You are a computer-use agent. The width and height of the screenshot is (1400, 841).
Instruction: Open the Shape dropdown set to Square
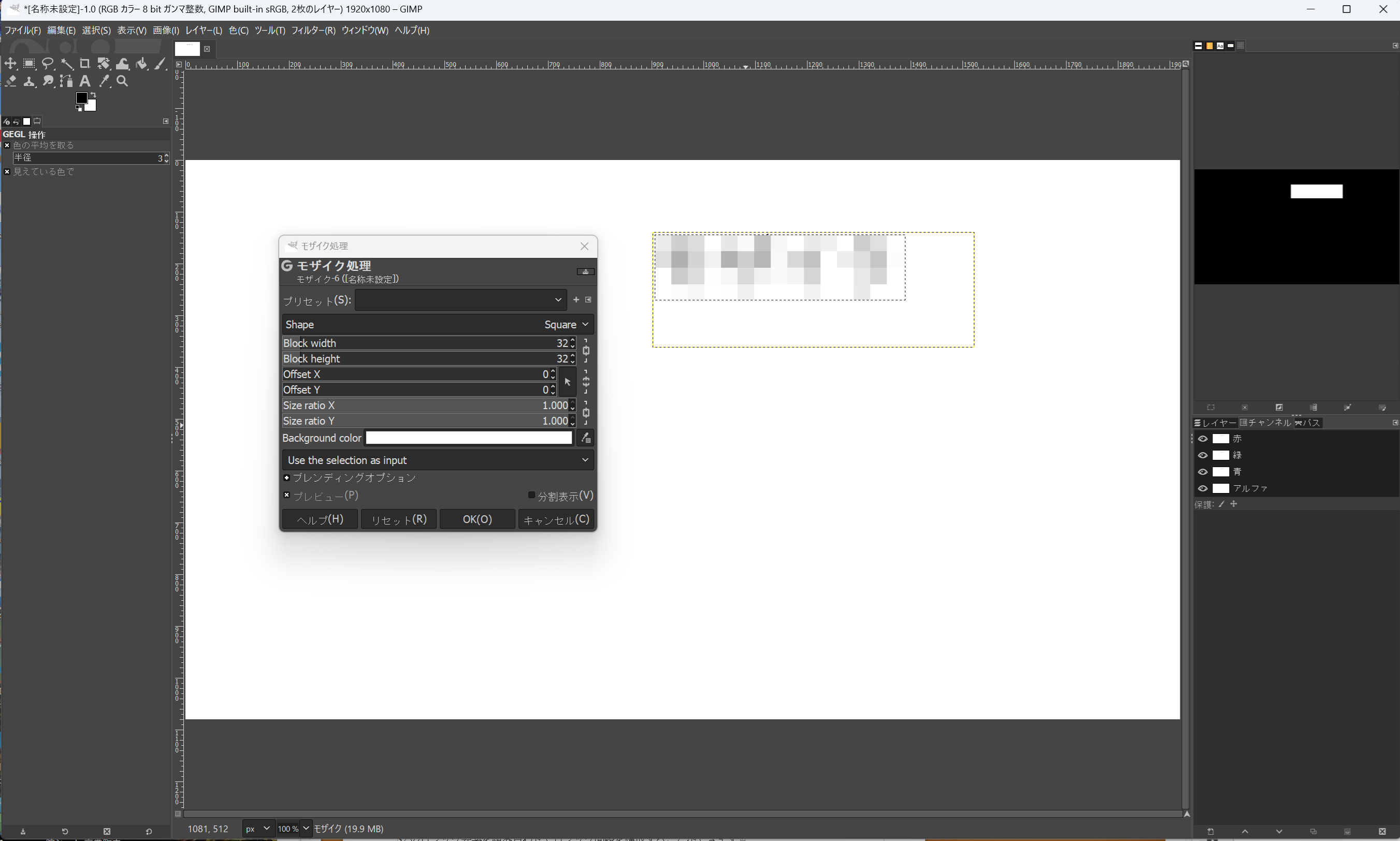[438, 325]
